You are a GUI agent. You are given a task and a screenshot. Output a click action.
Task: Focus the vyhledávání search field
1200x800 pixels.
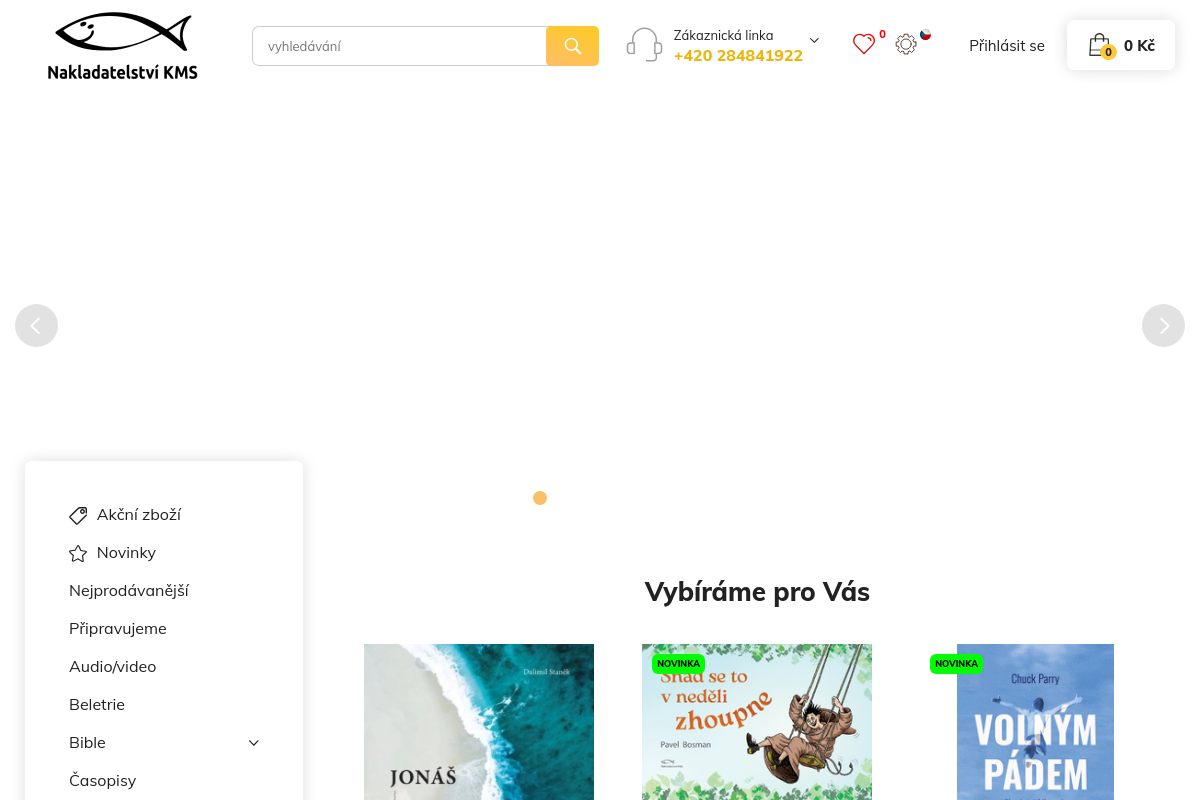pos(399,46)
